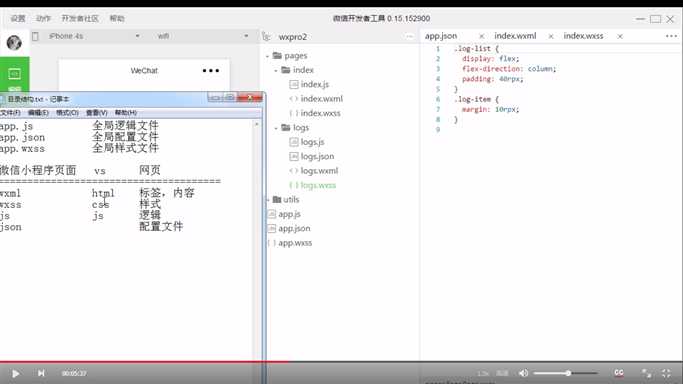This screenshot has height=384, width=683.
Task: Change the 1.0x playback speed
Action: pos(483,374)
